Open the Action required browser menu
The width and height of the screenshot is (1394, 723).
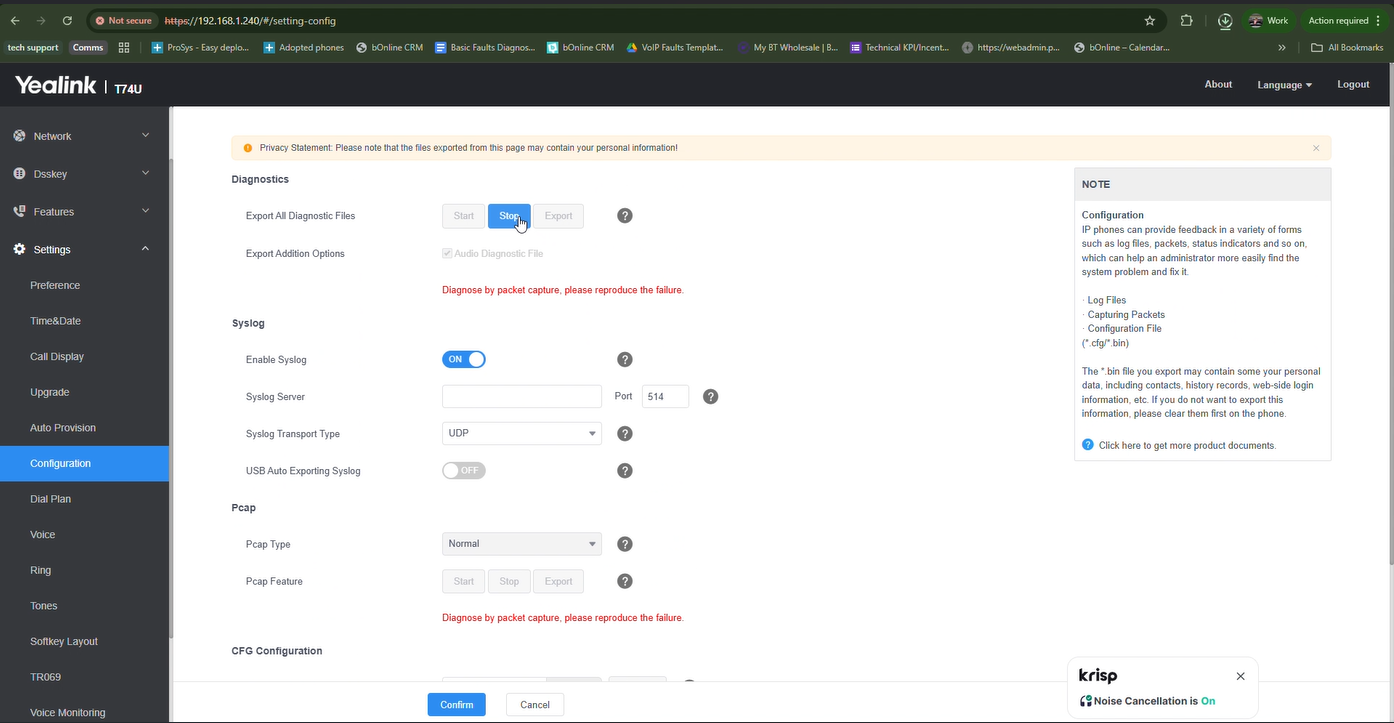click(1344, 20)
